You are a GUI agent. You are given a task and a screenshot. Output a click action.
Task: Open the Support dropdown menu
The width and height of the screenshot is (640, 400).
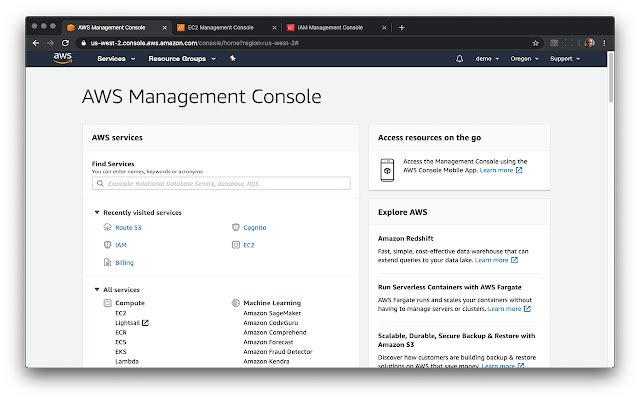coord(565,59)
